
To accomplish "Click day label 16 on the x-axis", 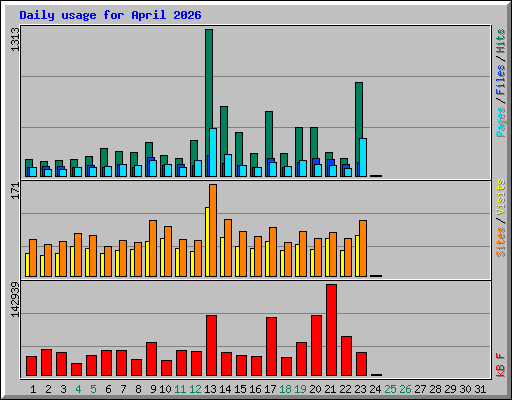I will (255, 389).
